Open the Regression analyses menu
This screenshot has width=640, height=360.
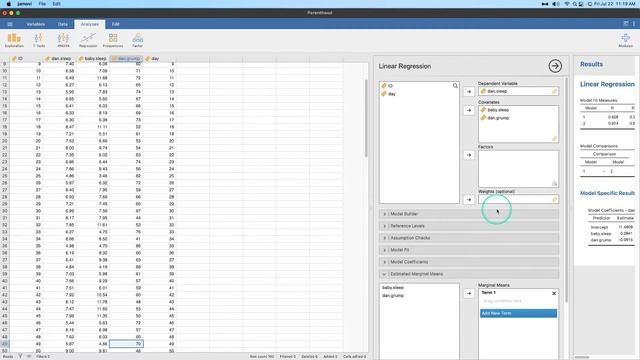coord(88,40)
